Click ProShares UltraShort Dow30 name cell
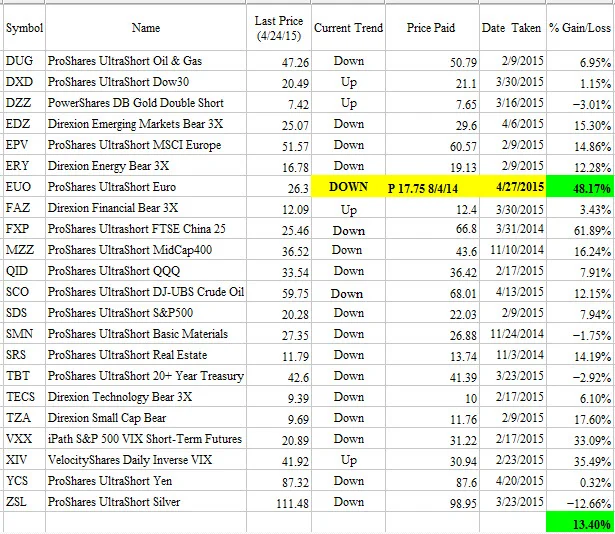 click(x=146, y=82)
